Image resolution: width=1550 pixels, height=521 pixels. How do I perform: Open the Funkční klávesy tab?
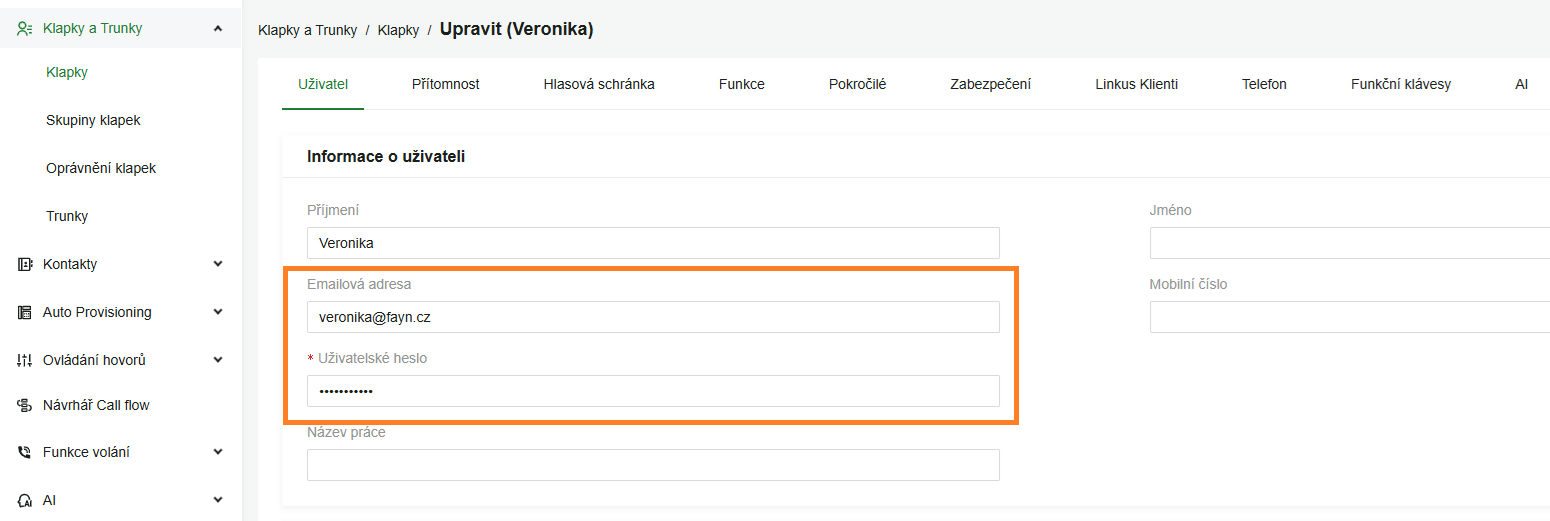[x=1400, y=84]
